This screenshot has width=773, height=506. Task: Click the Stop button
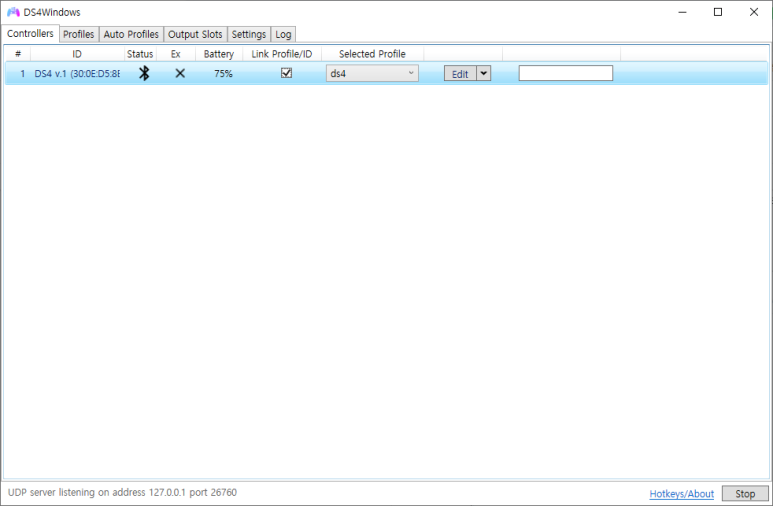(x=745, y=493)
